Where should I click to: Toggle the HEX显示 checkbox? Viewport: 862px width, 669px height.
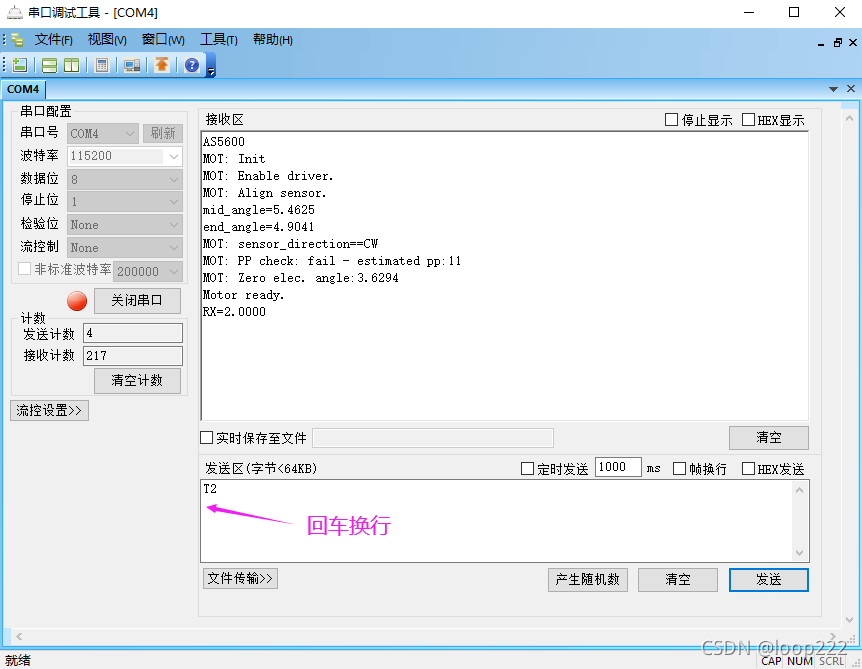click(x=748, y=119)
